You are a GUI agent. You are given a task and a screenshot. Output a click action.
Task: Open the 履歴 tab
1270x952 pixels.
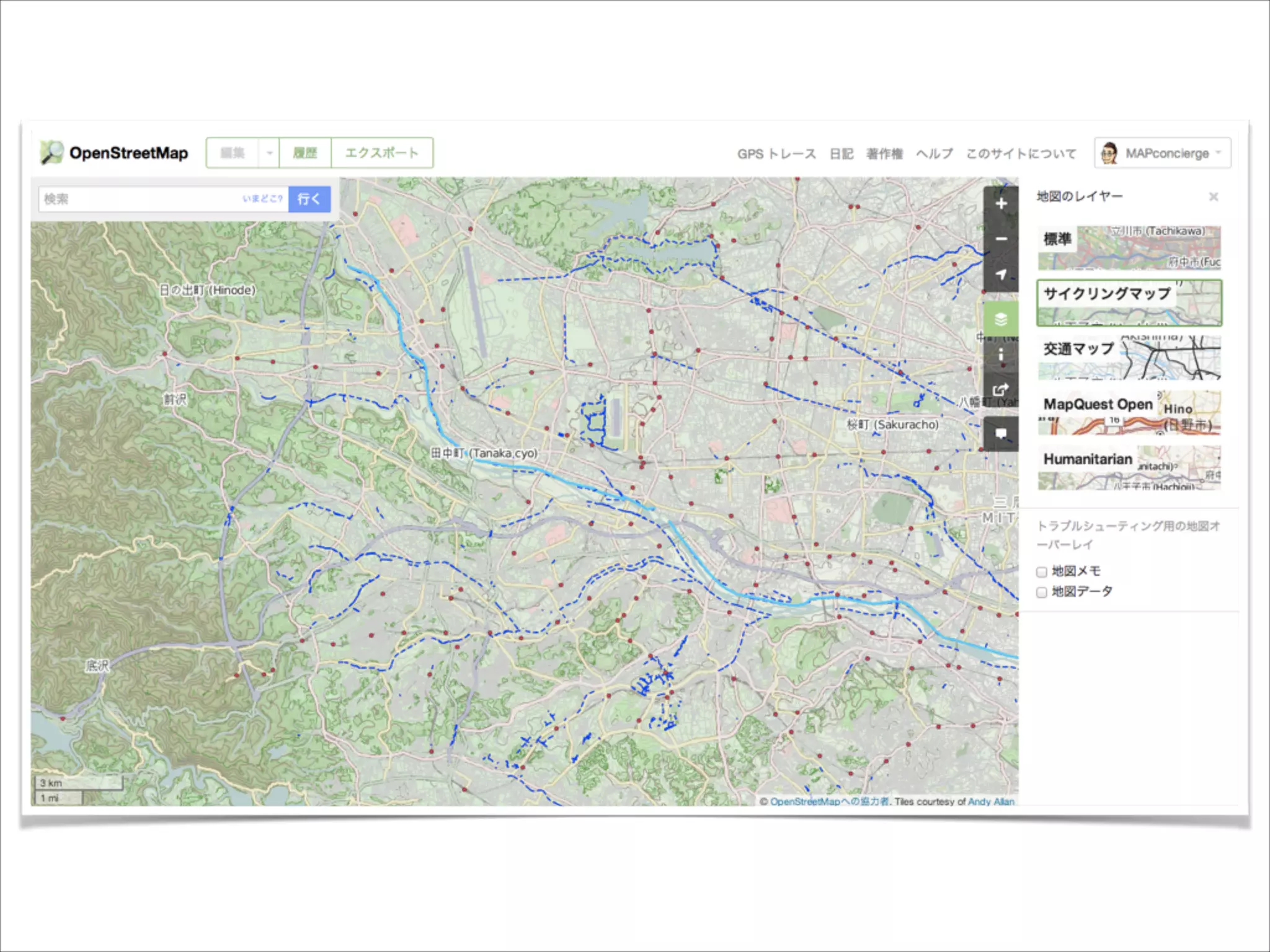[304, 153]
